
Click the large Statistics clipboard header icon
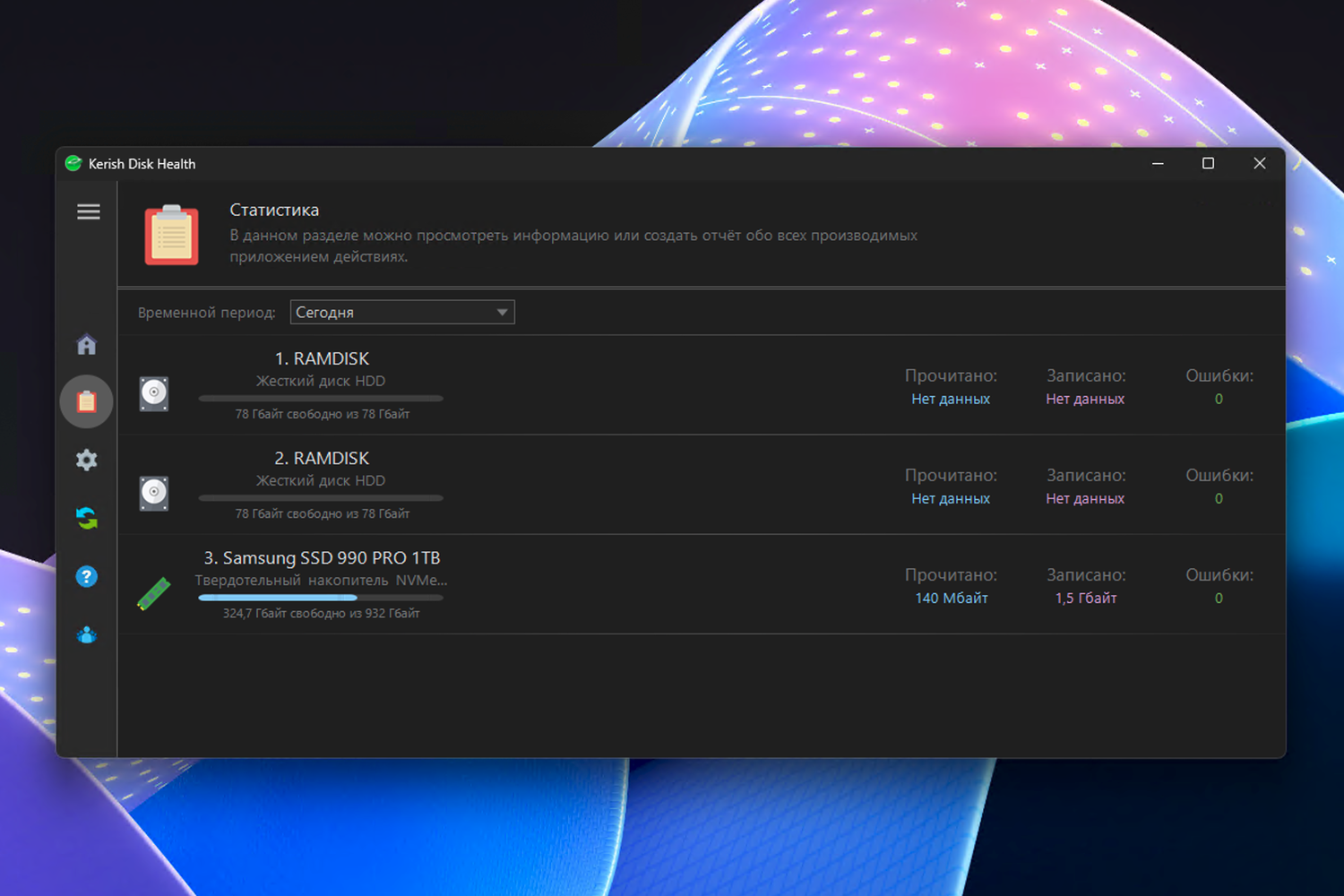click(172, 235)
